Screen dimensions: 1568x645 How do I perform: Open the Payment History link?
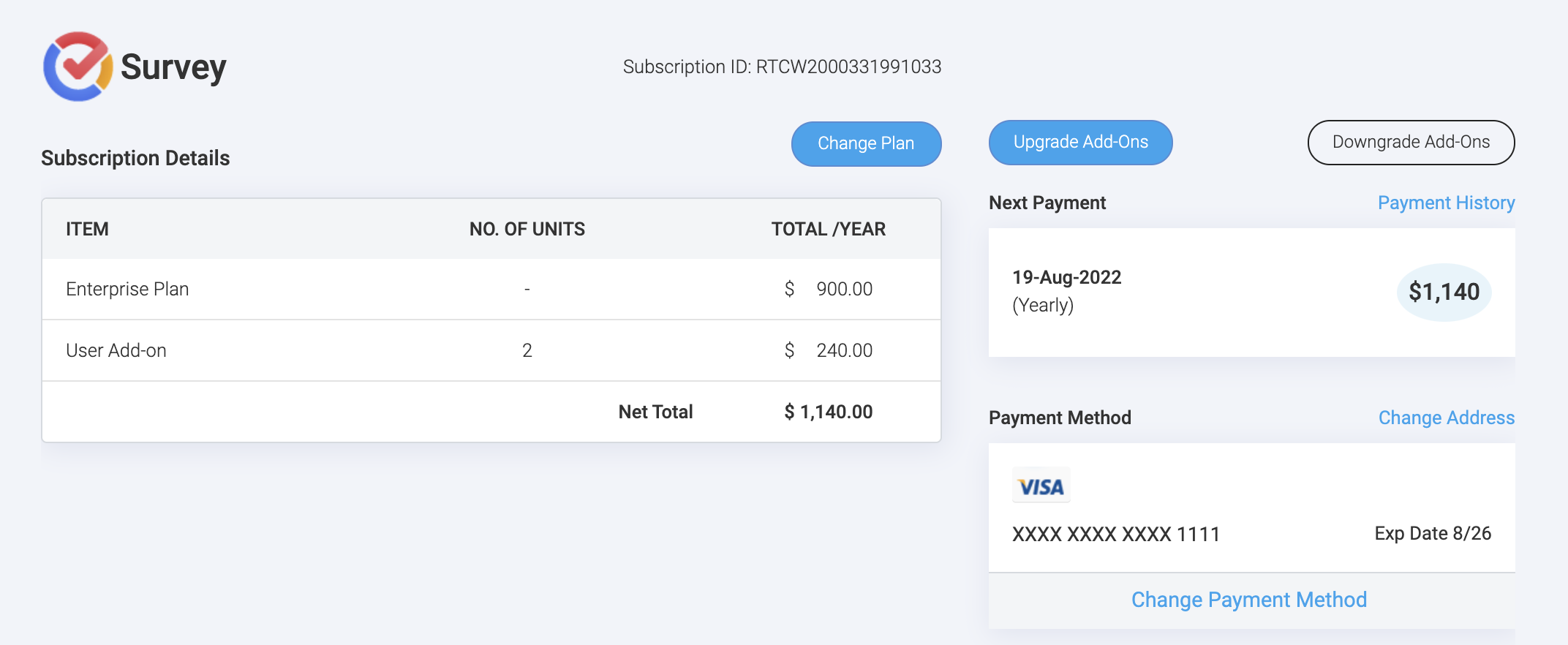pos(1446,203)
